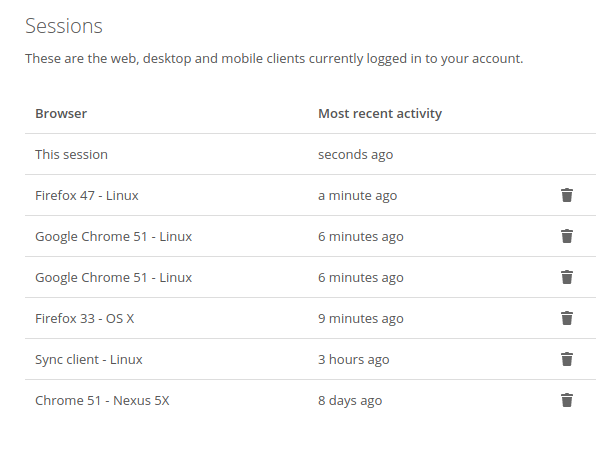The width and height of the screenshot is (614, 450).
Task: Delete the first Google Chrome 51 - Linux session
Action: click(x=567, y=236)
